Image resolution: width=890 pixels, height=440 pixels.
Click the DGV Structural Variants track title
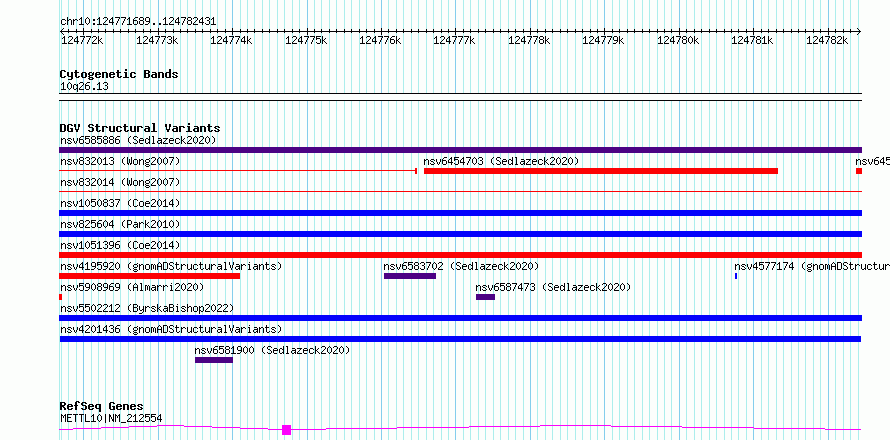point(140,128)
